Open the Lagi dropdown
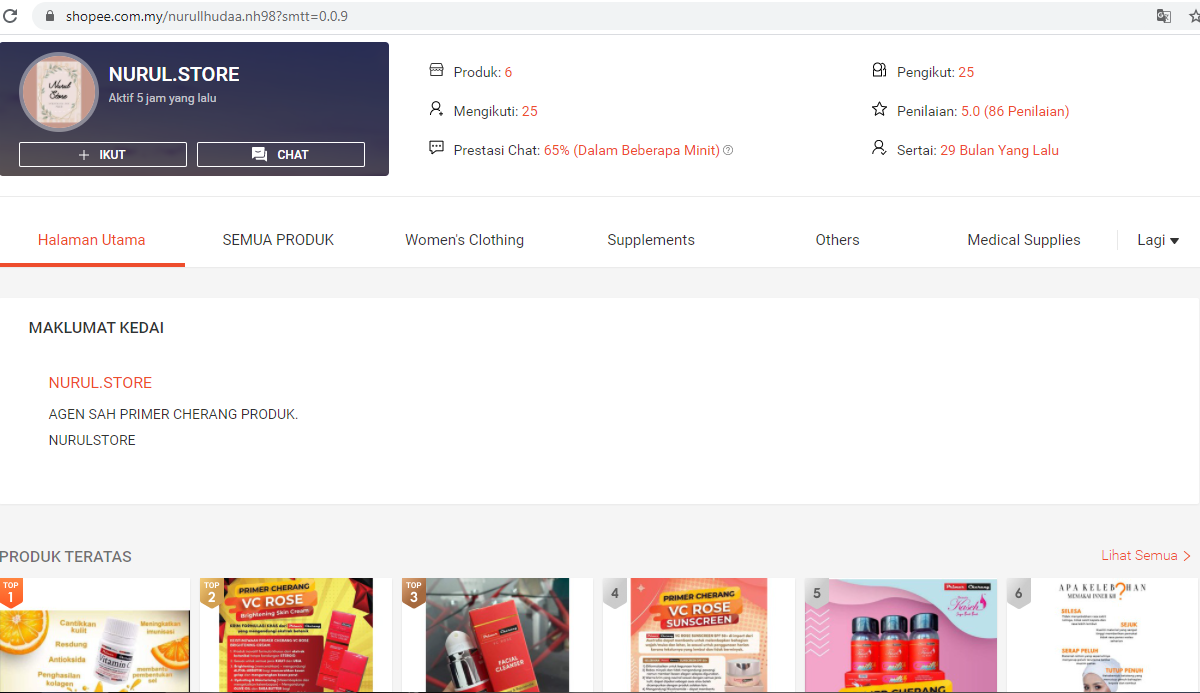The width and height of the screenshot is (1200, 693). (x=1157, y=240)
